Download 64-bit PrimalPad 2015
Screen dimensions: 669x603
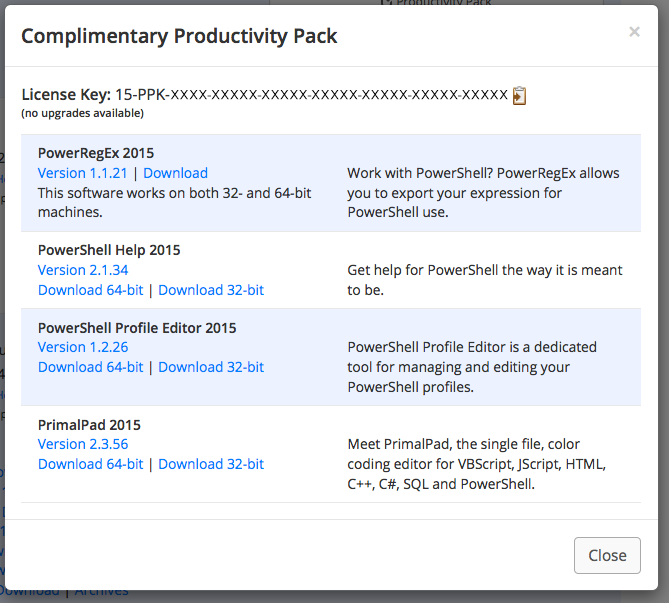point(90,464)
